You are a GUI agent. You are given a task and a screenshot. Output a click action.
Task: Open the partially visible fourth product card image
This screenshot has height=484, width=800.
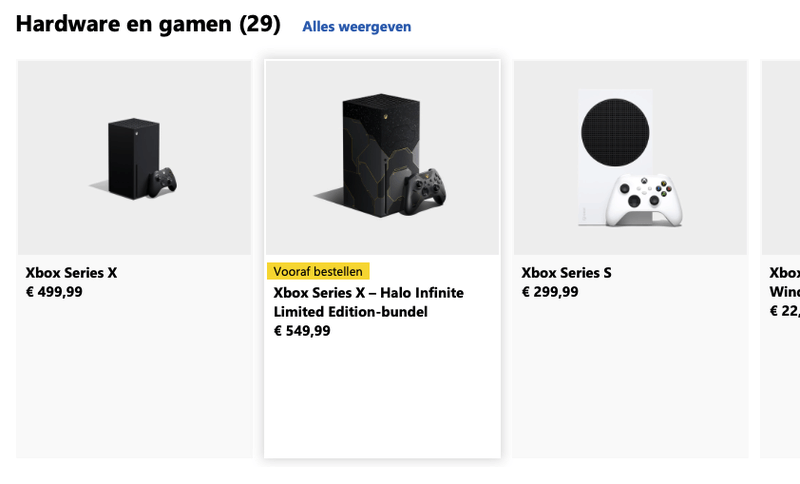pos(781,157)
